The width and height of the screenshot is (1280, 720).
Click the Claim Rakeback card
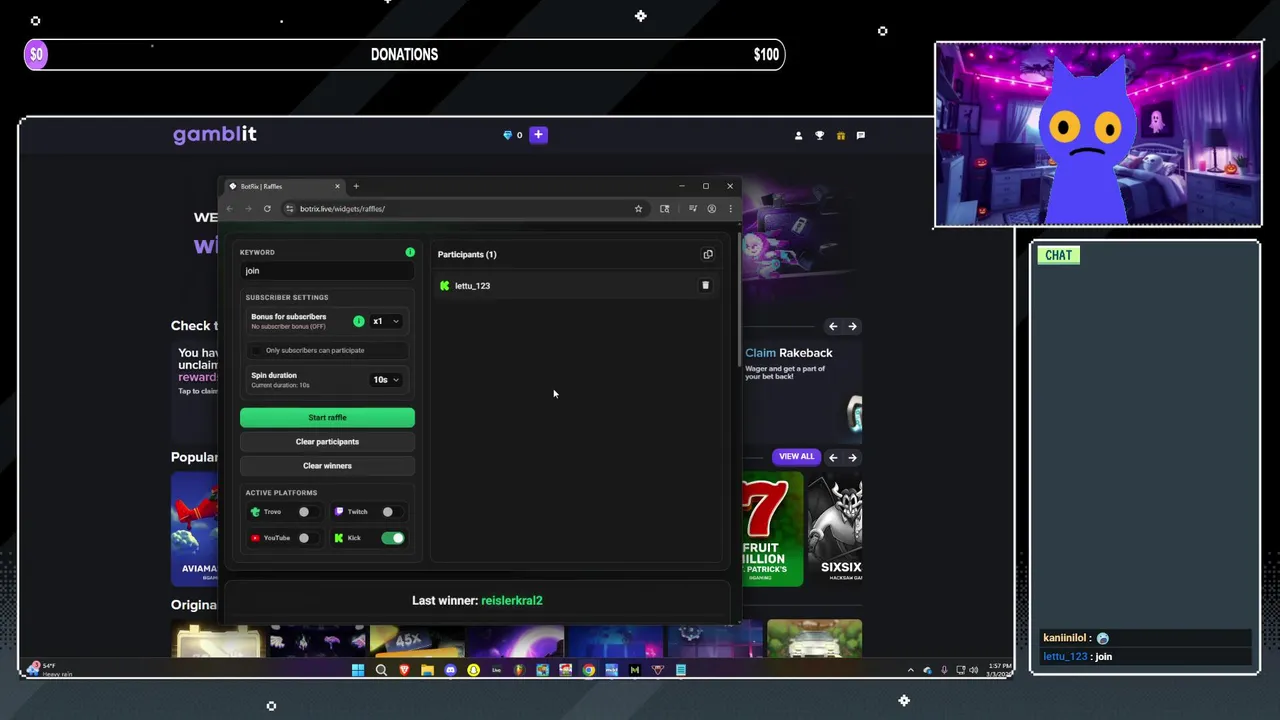(x=802, y=390)
